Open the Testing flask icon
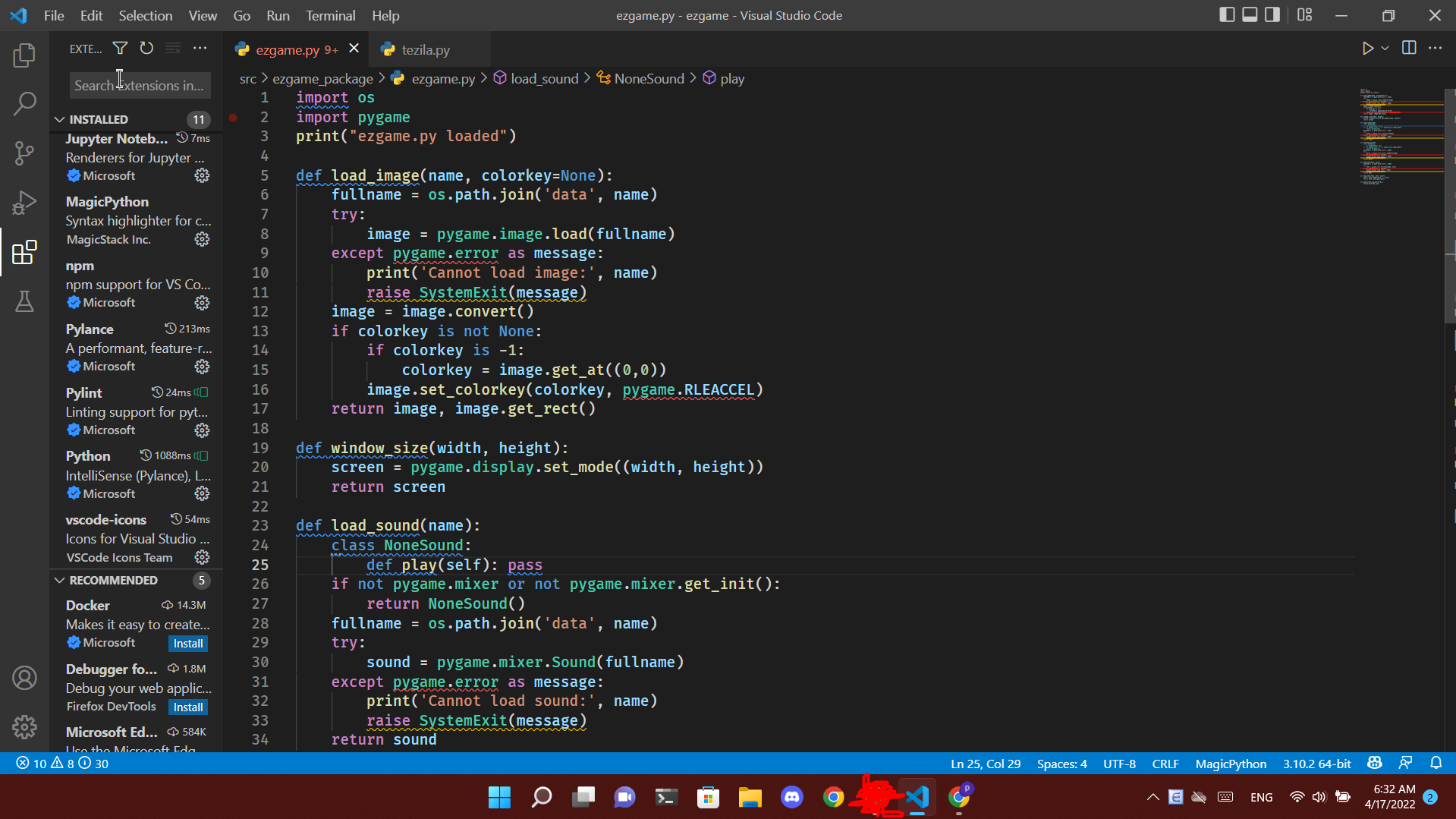The width and height of the screenshot is (1456, 819). click(x=24, y=301)
